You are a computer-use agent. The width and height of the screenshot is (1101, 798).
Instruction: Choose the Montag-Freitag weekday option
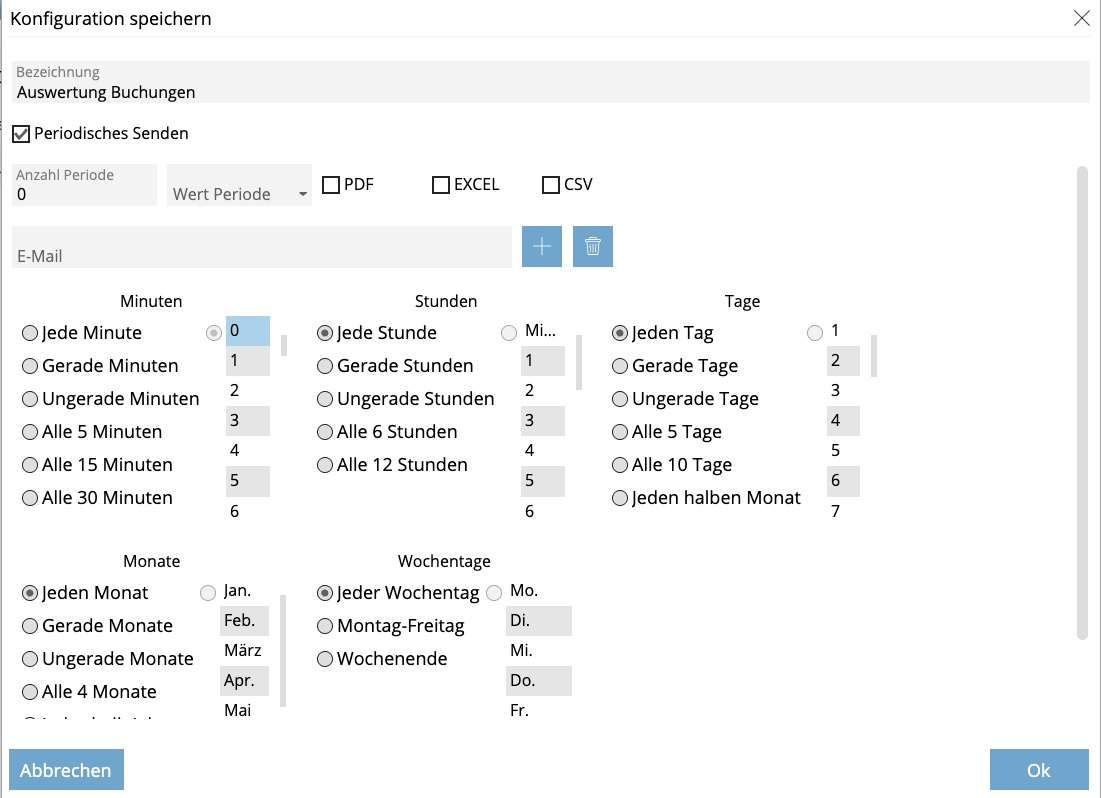325,626
